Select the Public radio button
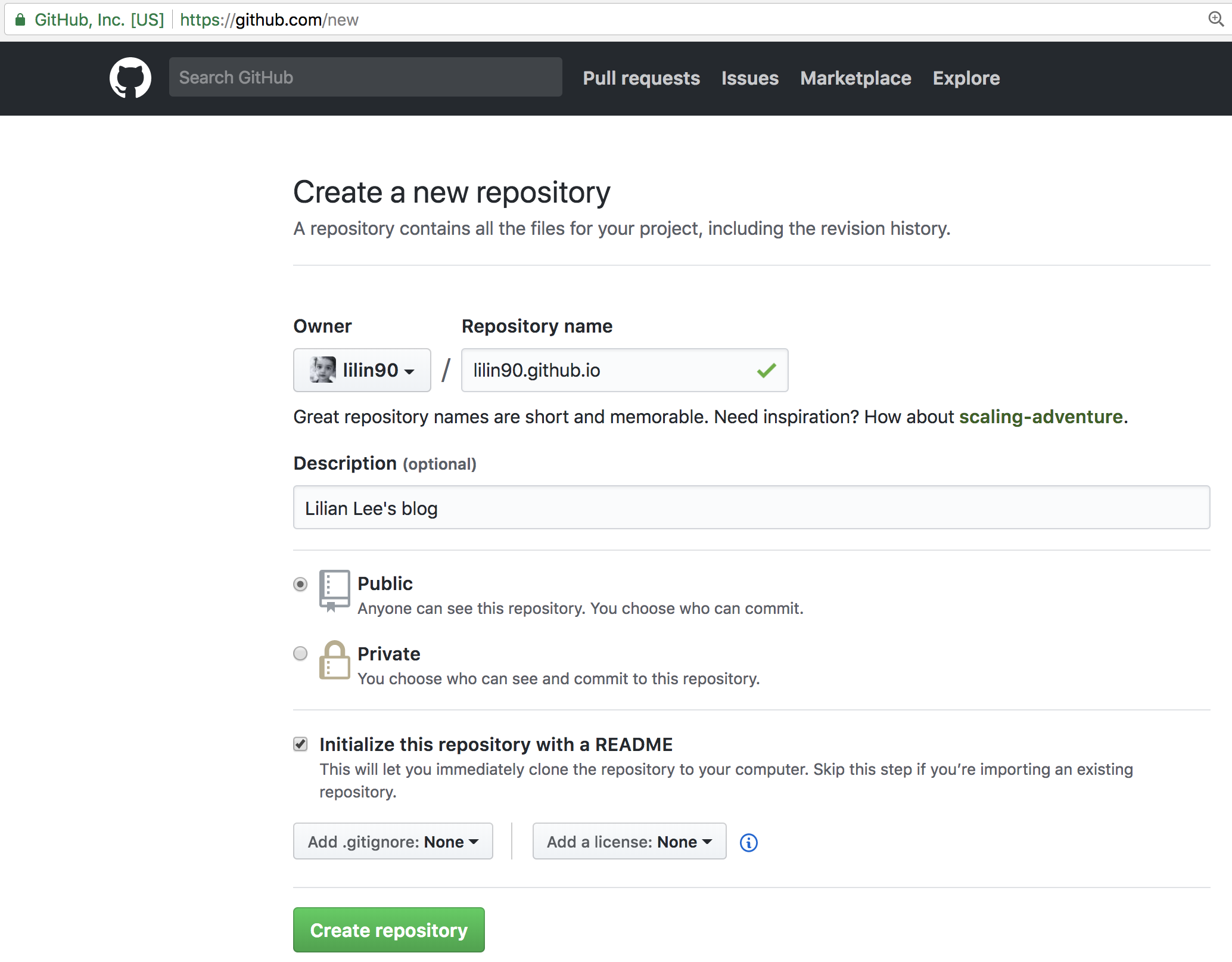 pyautogui.click(x=300, y=582)
